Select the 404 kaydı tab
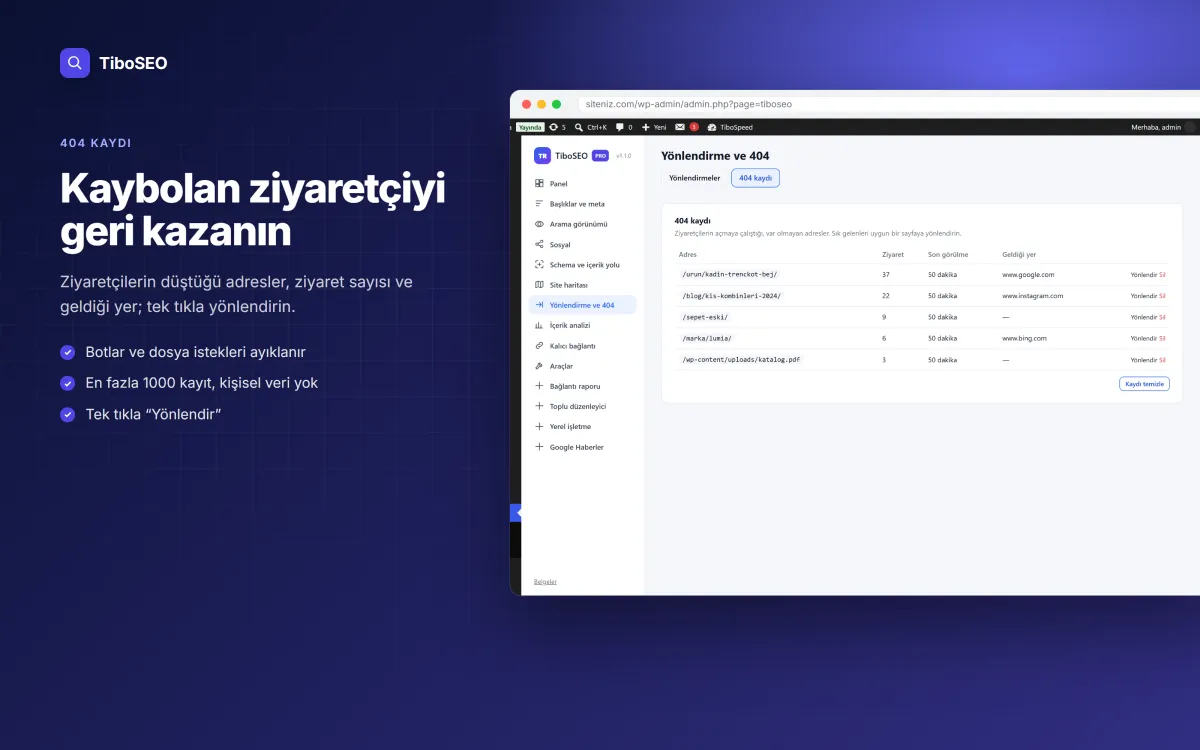This screenshot has width=1200, height=750. [755, 178]
